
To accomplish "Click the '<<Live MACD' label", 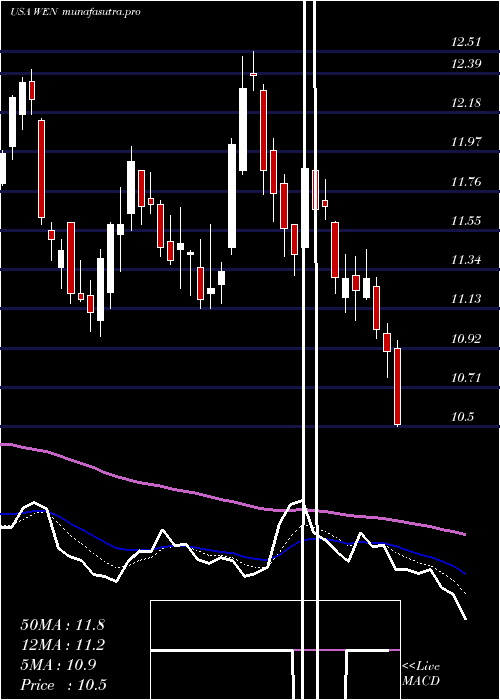I will [x=421, y=674].
